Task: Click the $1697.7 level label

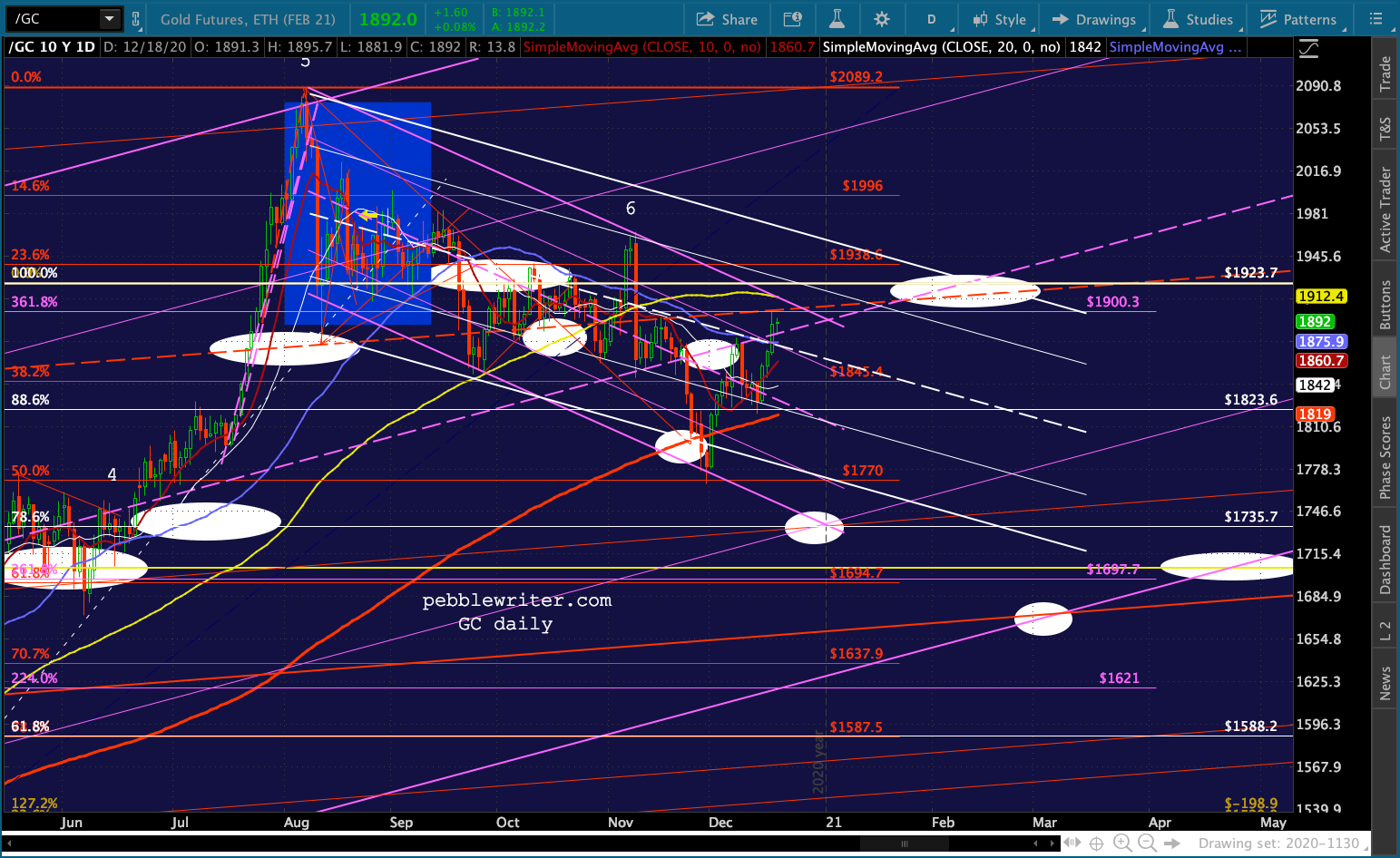Action: 1112,570
